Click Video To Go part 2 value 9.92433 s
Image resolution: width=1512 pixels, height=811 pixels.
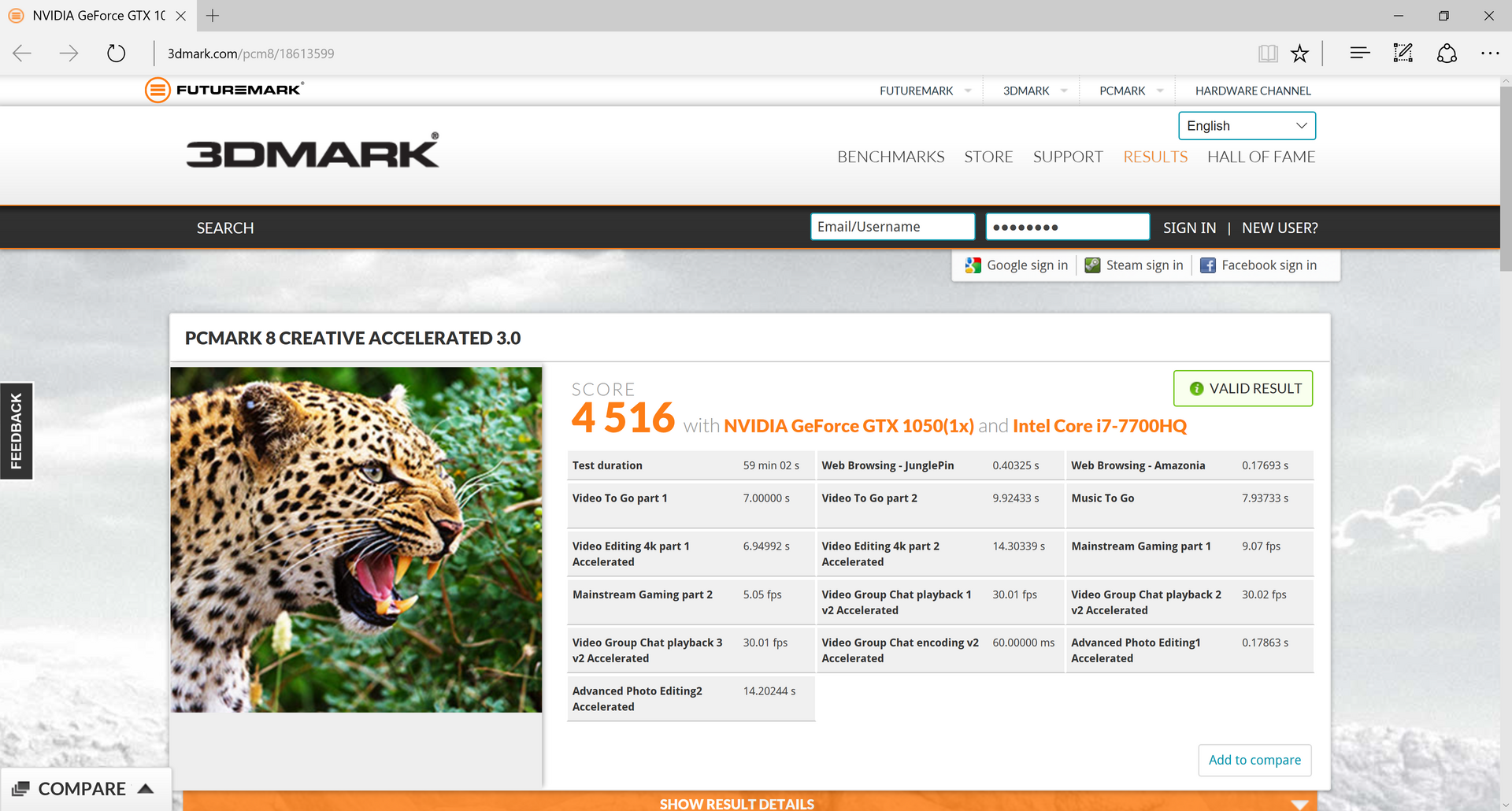(1016, 498)
